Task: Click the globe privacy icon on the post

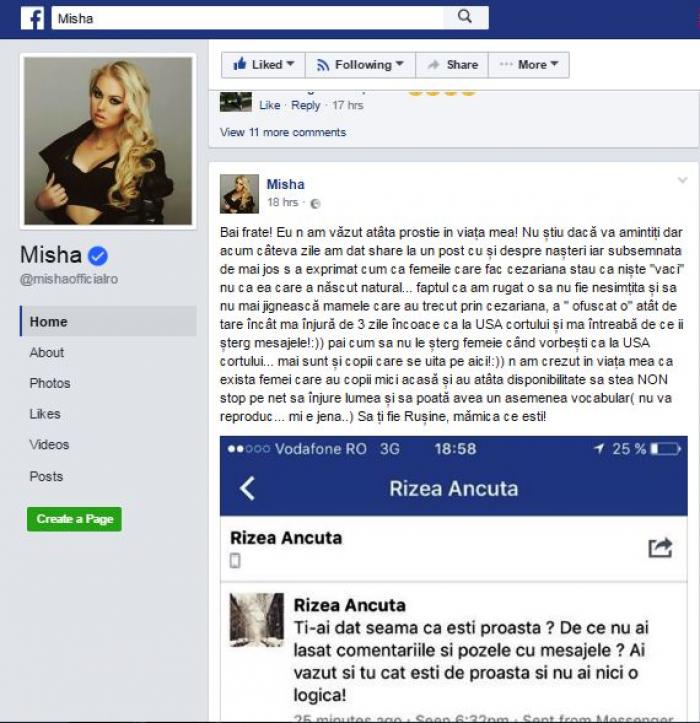Action: [x=315, y=203]
